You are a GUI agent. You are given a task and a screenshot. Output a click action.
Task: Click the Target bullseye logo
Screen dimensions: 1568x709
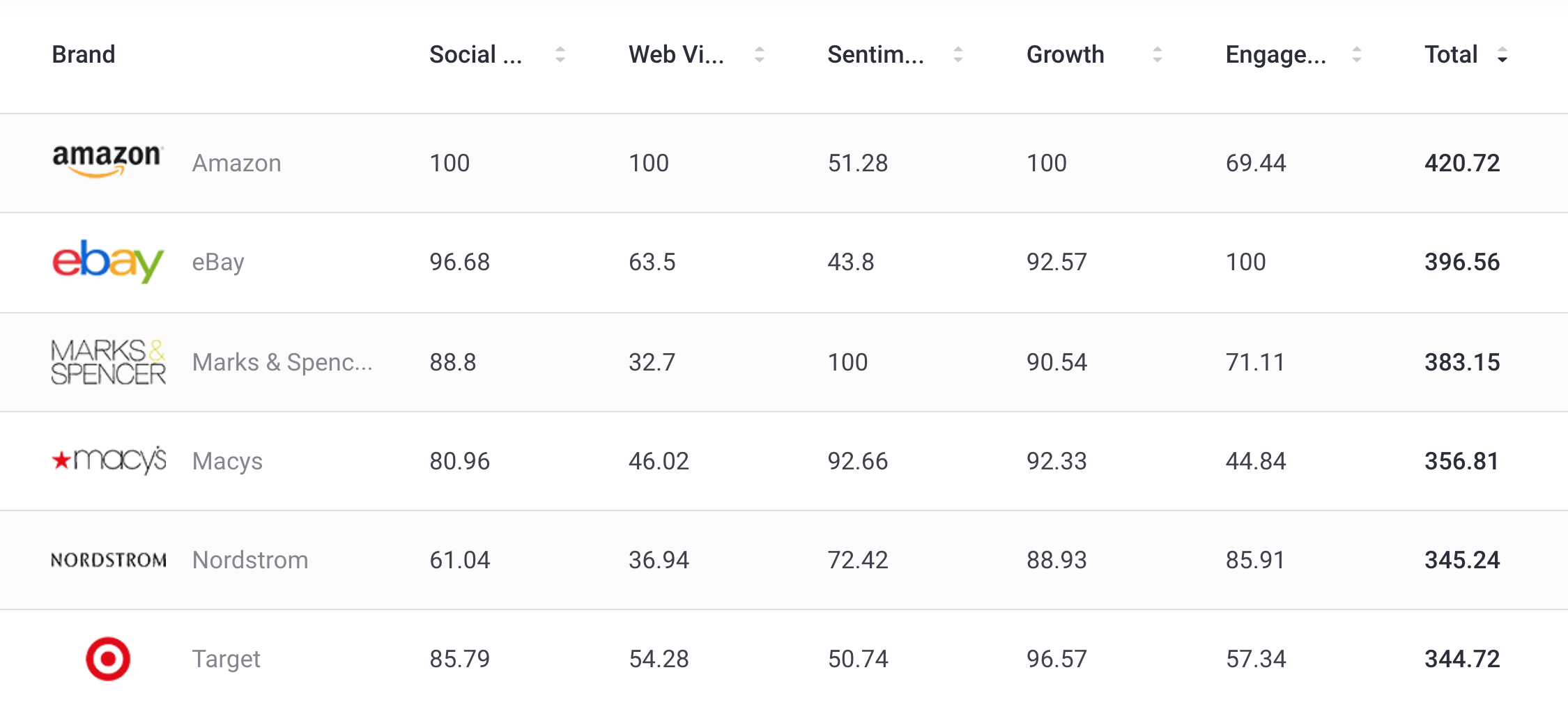click(108, 658)
